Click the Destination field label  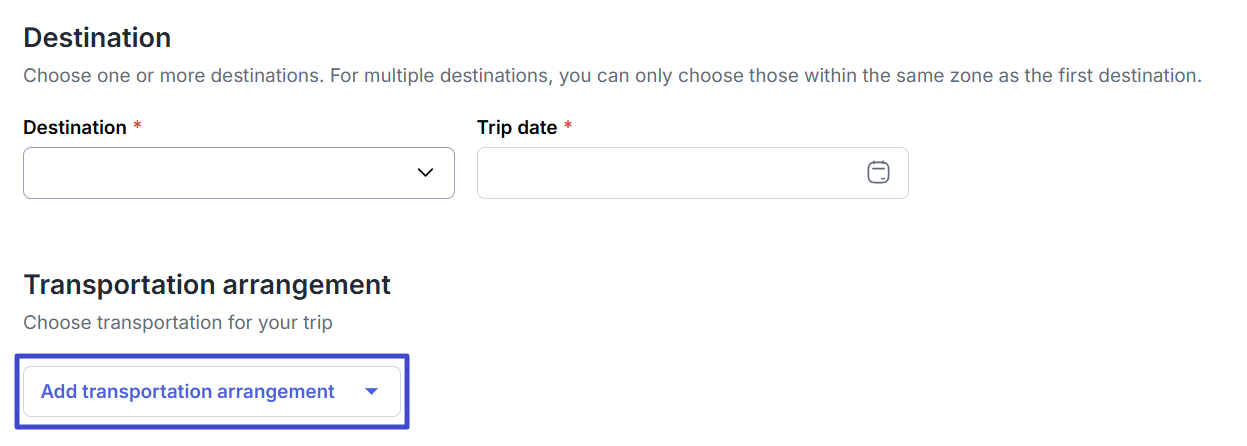pos(75,128)
